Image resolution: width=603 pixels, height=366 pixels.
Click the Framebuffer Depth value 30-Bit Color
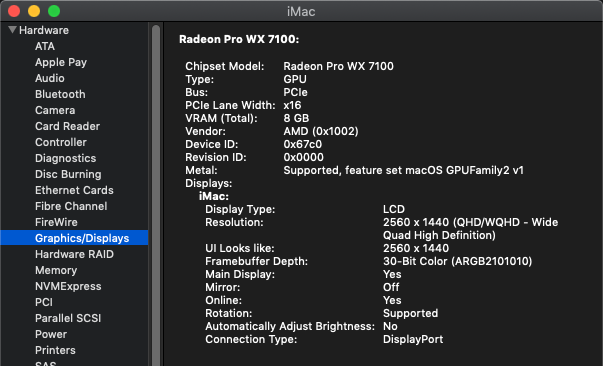click(458, 261)
